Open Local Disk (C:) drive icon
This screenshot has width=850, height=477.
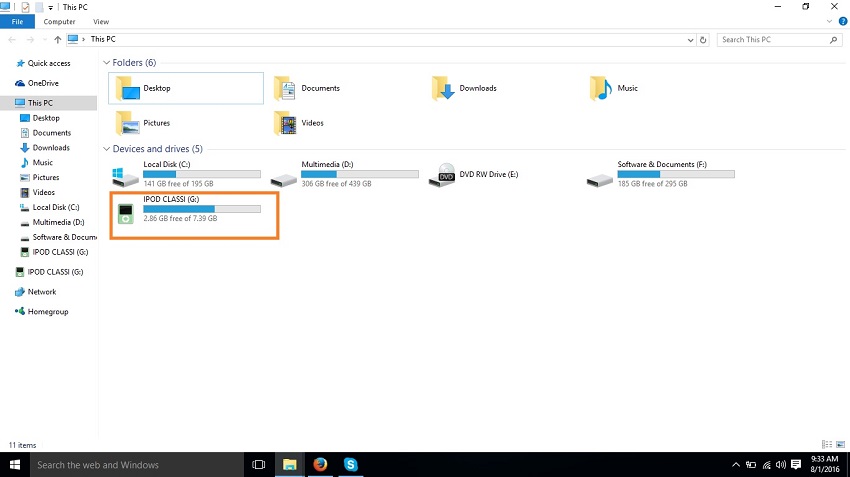tap(126, 177)
